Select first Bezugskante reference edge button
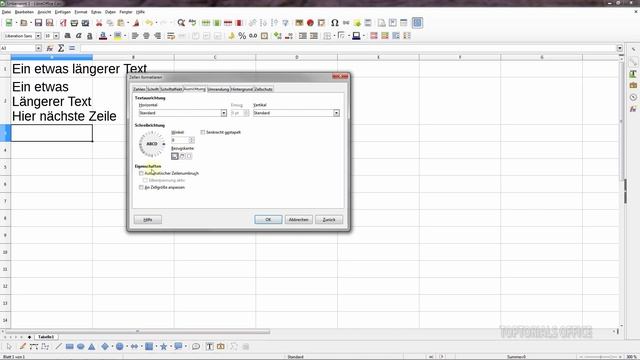This screenshot has width=640, height=360. point(175,156)
